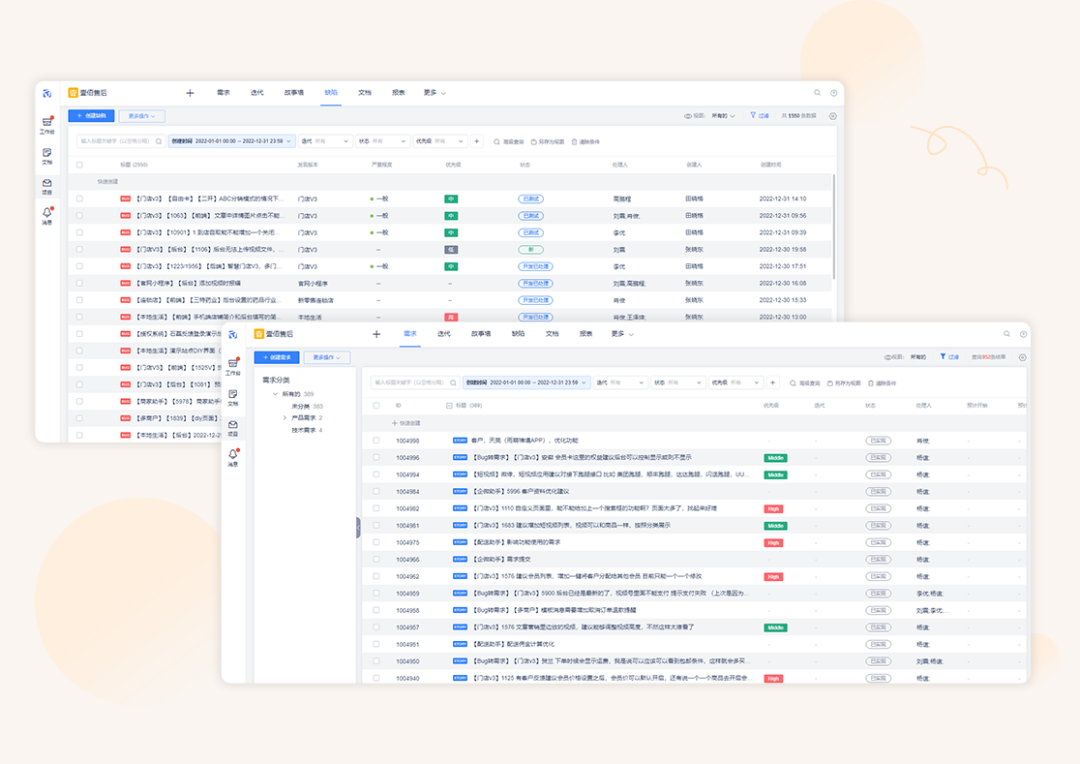Open 消息 bell in front window sidebar
Screen dimensions: 1080x764
[x=233, y=457]
